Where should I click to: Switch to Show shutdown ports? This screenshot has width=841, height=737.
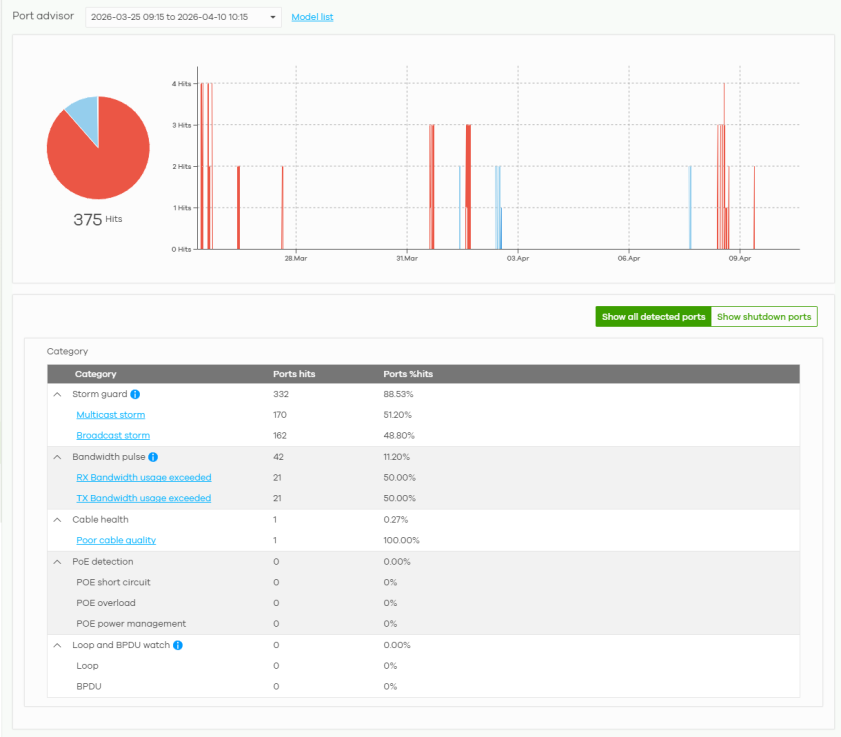coord(764,316)
